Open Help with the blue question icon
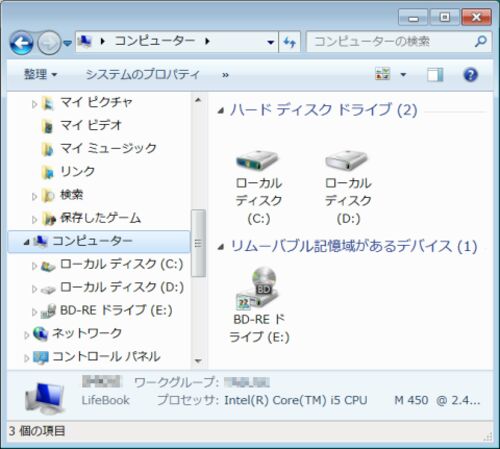Viewport: 500px width, 449px height. tap(471, 74)
